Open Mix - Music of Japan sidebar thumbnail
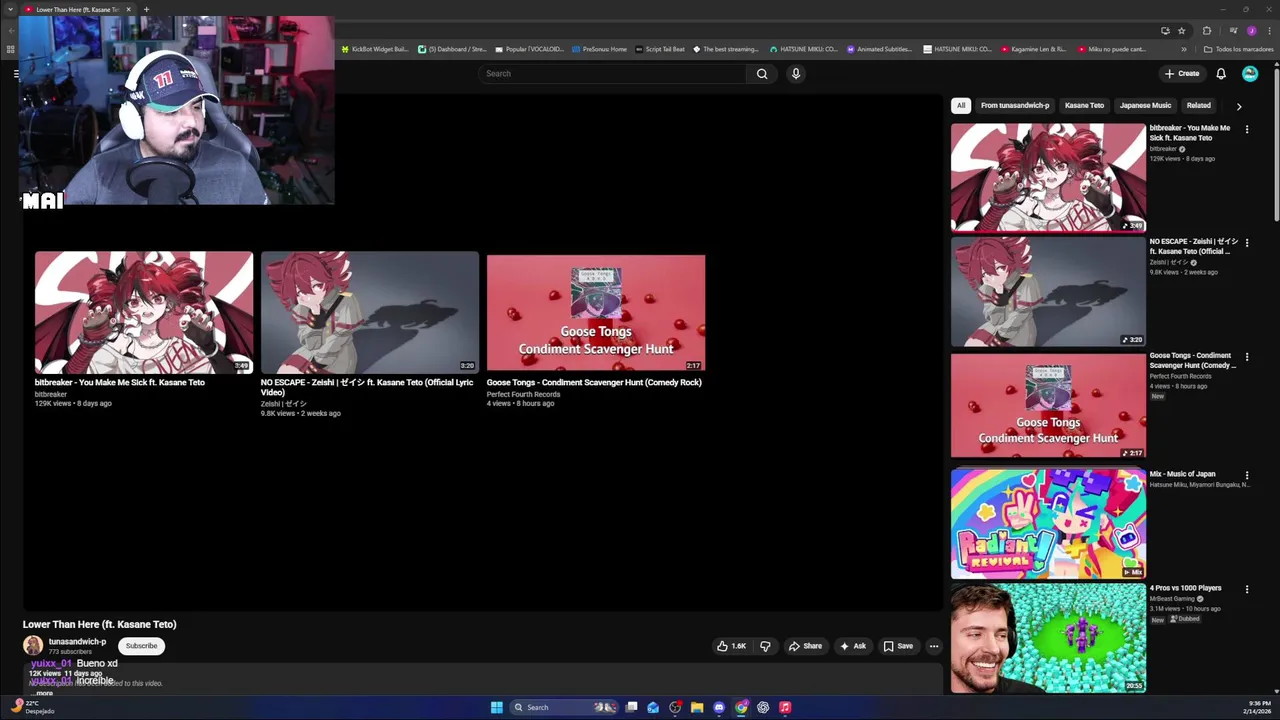 pyautogui.click(x=1048, y=524)
